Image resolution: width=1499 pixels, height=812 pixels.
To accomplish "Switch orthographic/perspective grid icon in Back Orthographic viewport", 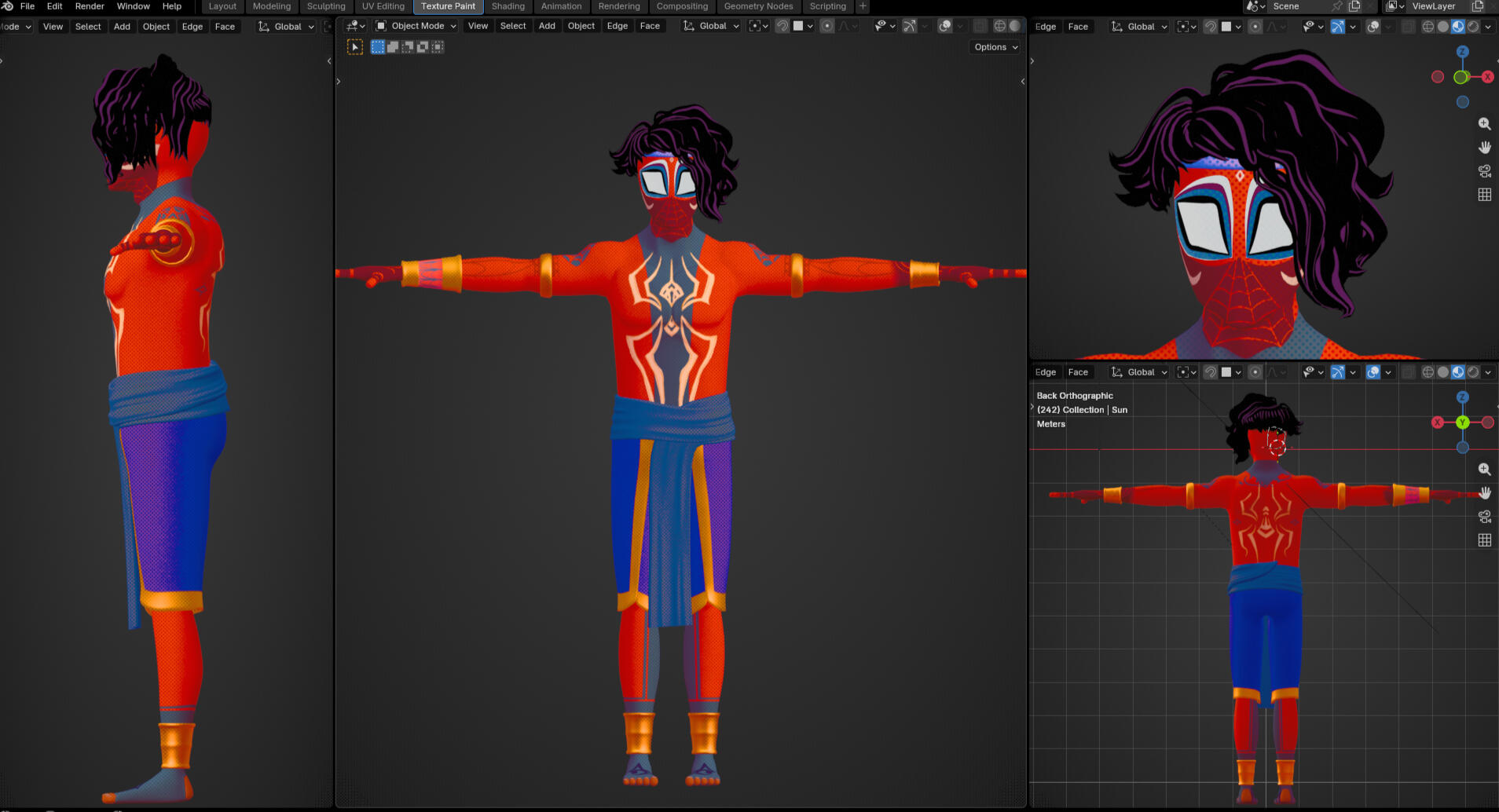I will [x=1484, y=540].
